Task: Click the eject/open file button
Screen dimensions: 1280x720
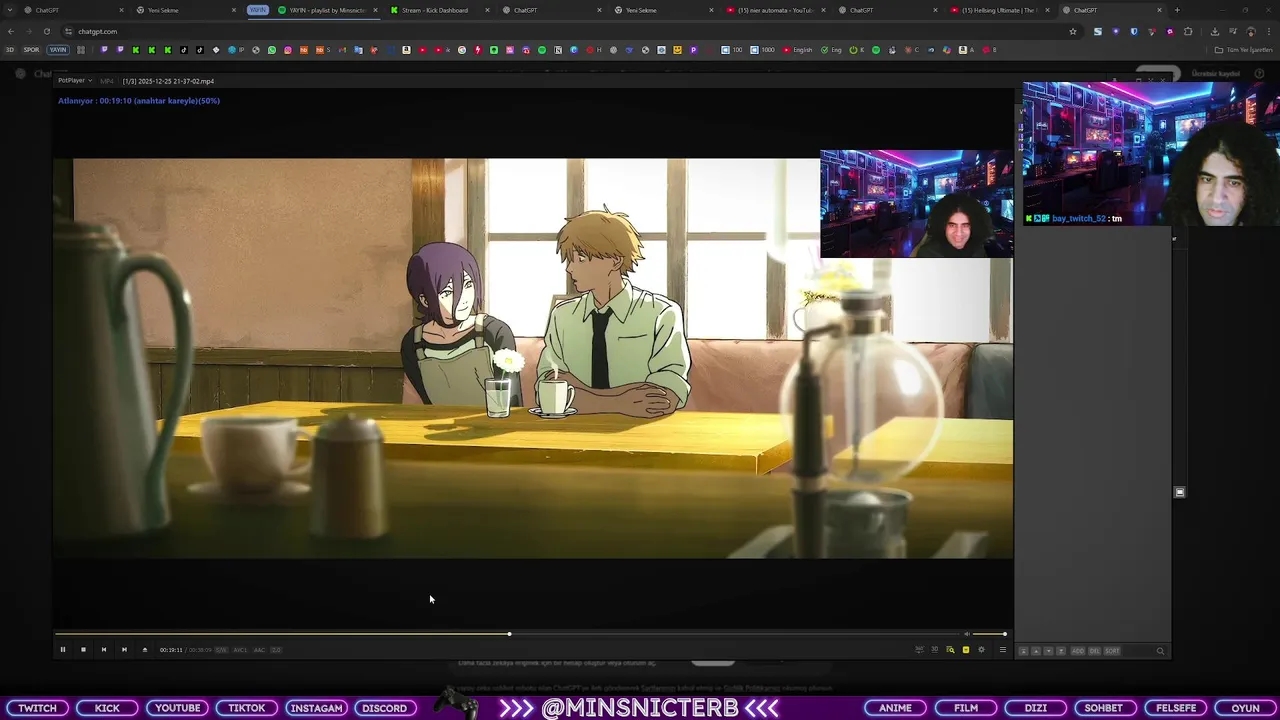Action: tap(144, 650)
